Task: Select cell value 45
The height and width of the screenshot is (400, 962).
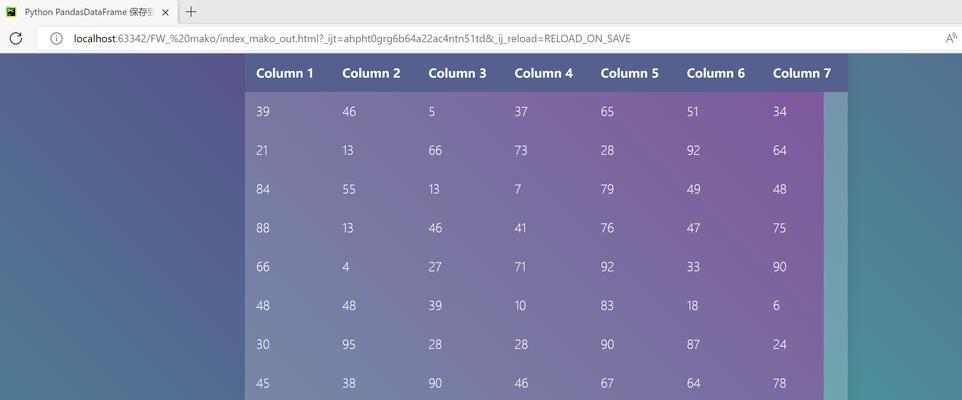Action: 263,383
